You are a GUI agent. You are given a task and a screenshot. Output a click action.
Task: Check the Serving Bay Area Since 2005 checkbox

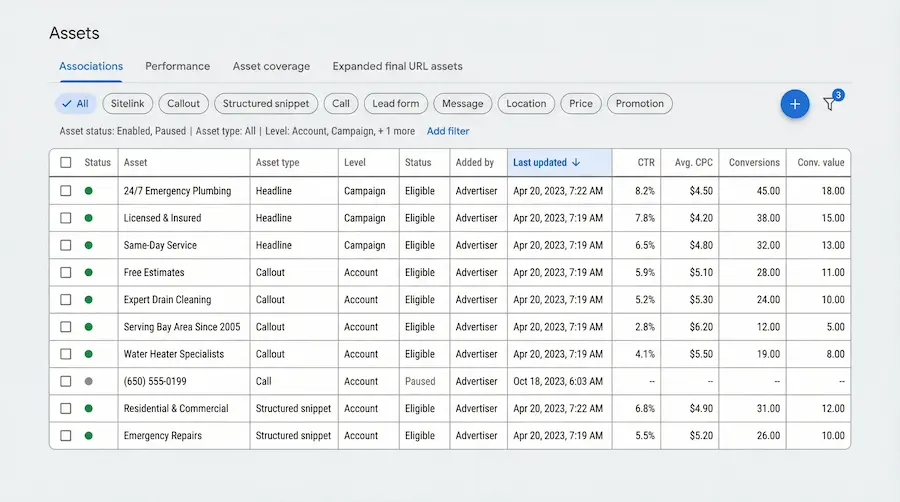66,326
